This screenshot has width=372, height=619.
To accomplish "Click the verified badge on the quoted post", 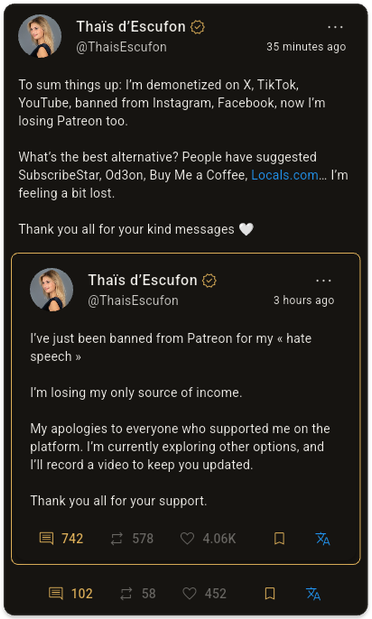I will [209, 281].
